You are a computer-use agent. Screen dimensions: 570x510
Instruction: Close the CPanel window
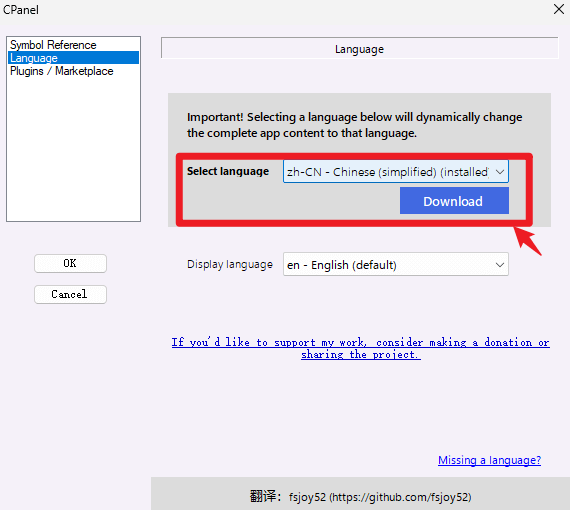(559, 9)
